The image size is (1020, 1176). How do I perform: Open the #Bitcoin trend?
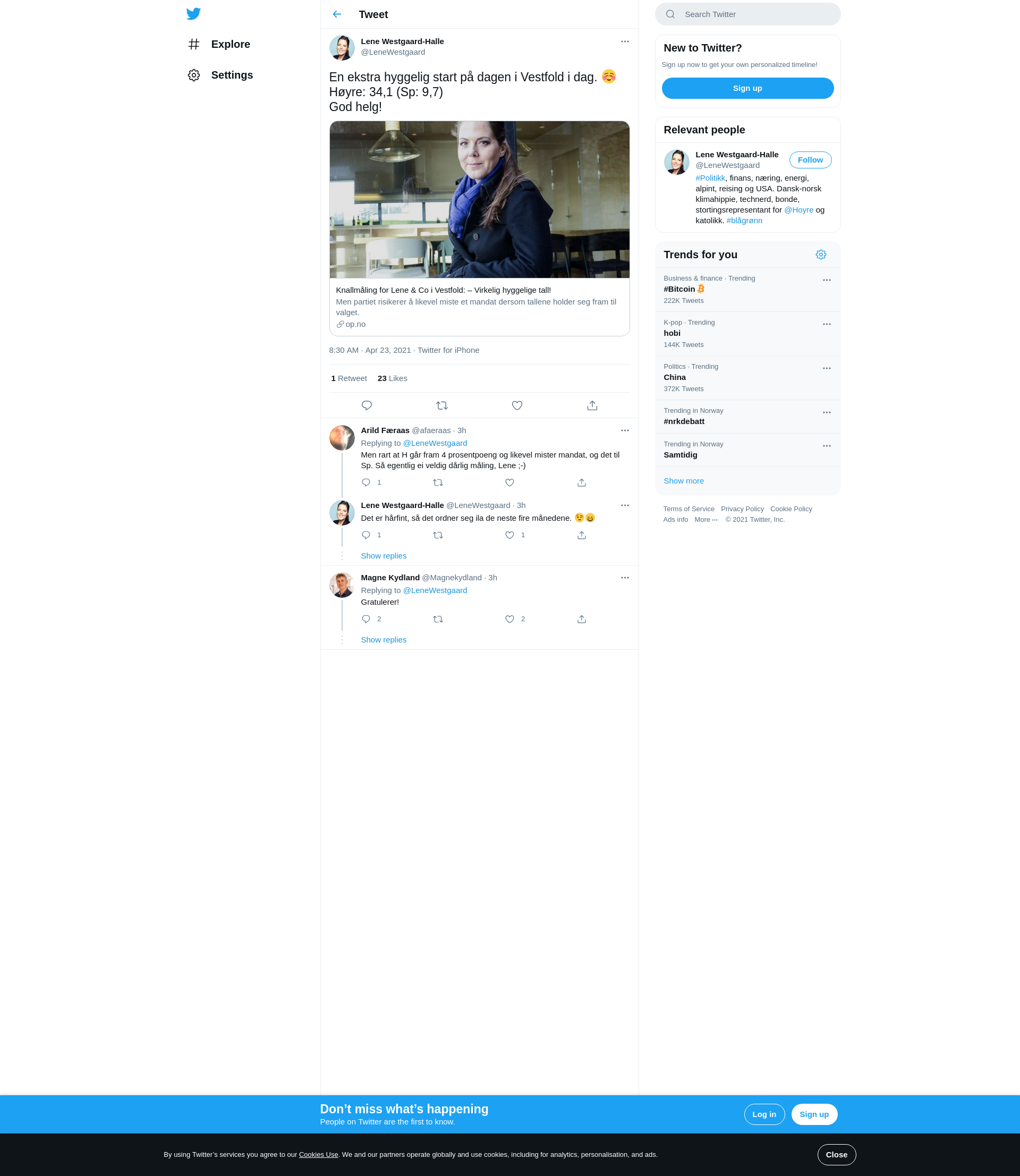click(747, 290)
